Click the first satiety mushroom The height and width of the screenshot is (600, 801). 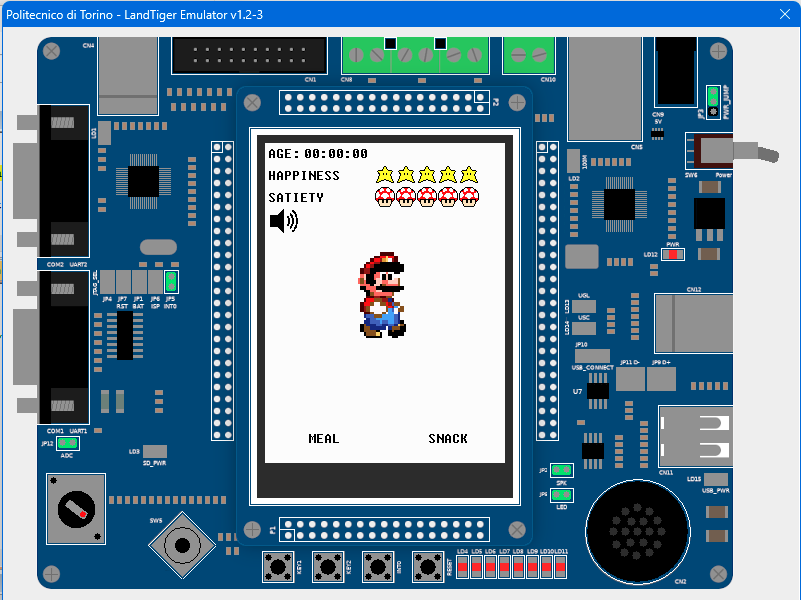[385, 197]
